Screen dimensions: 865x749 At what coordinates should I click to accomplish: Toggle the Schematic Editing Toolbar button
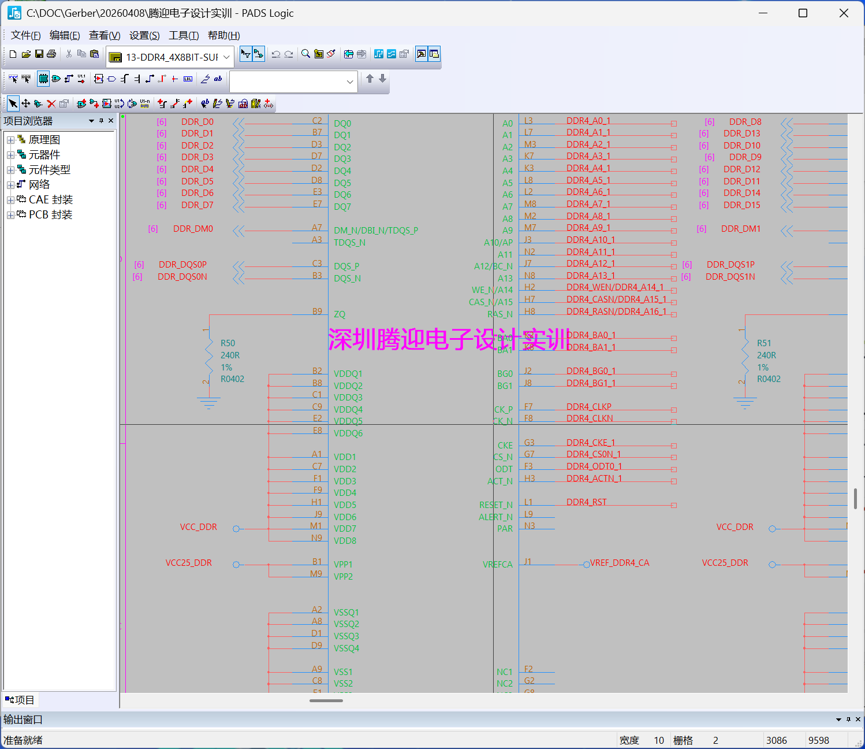[x=258, y=54]
